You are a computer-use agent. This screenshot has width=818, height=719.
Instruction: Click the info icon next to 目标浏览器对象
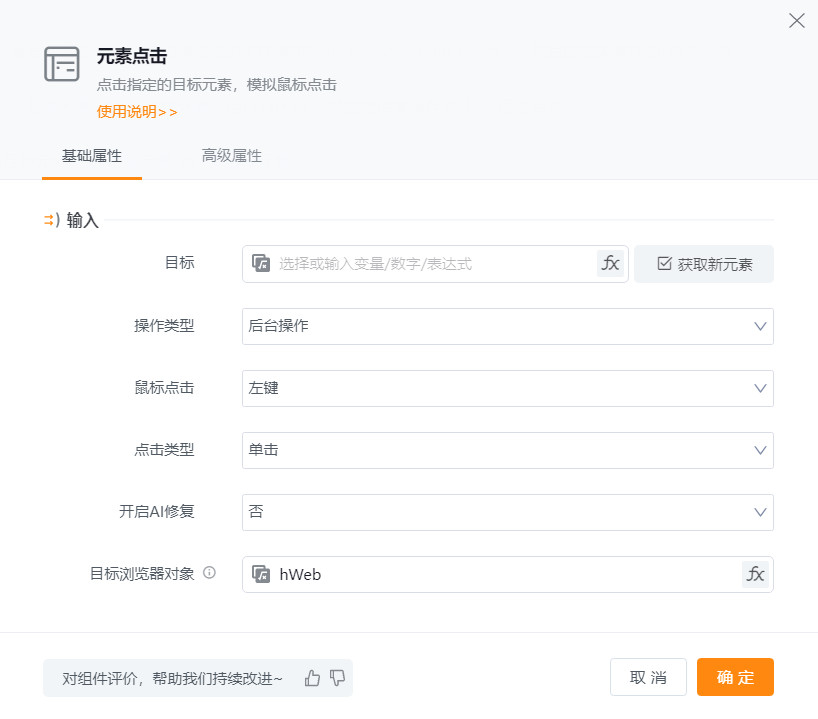tap(209, 573)
